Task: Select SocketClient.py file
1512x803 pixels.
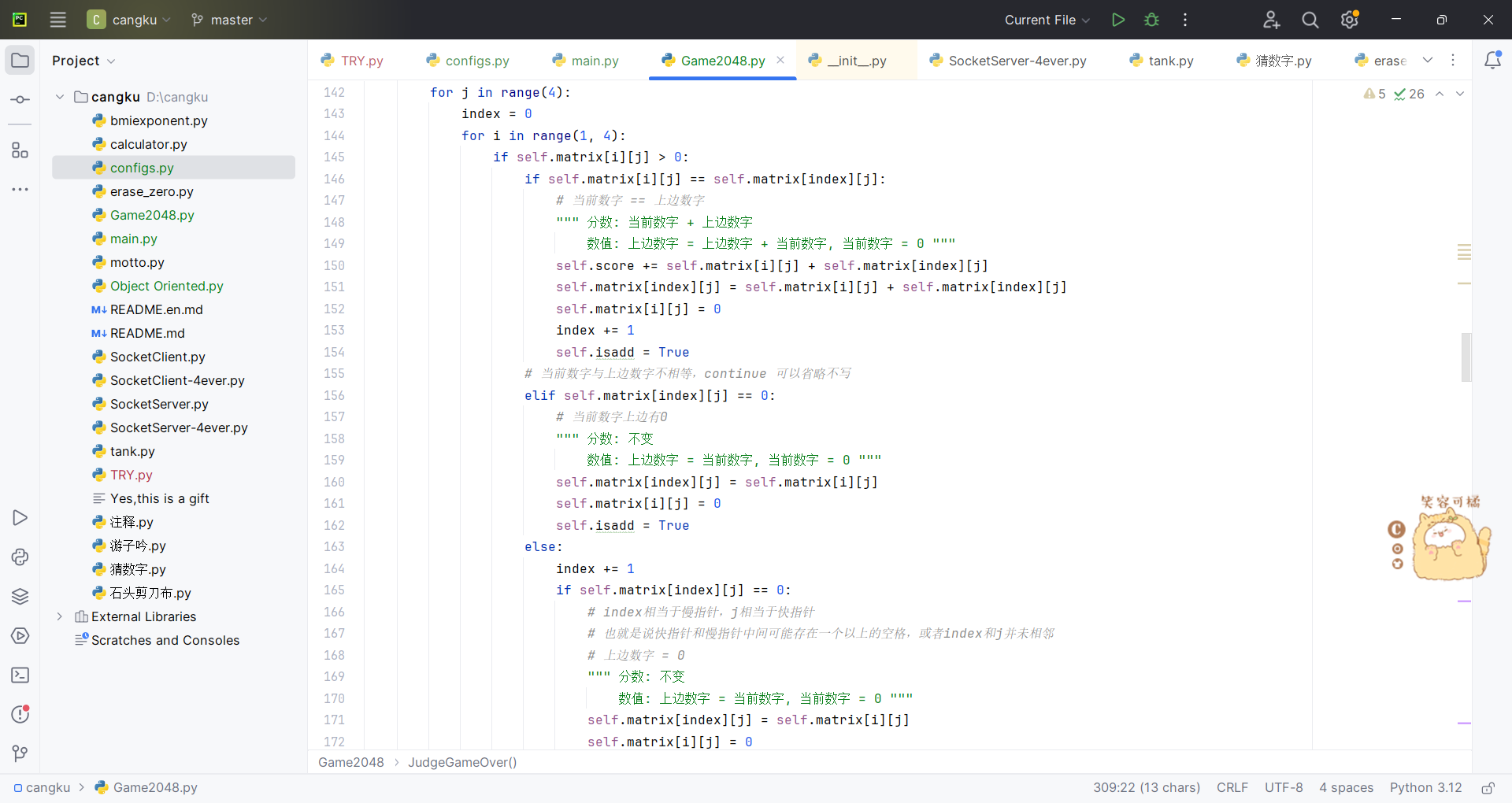Action: (x=157, y=357)
